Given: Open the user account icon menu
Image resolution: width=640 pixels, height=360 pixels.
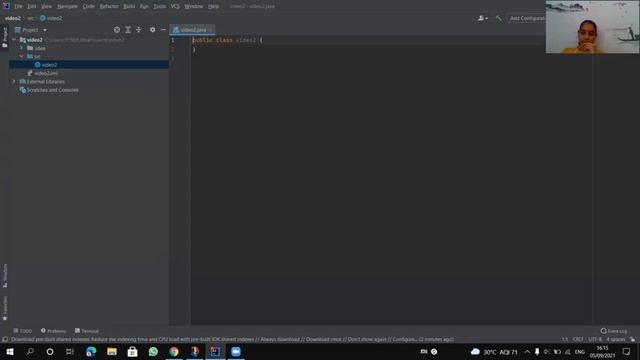Looking at the screenshot, I should point(482,18).
